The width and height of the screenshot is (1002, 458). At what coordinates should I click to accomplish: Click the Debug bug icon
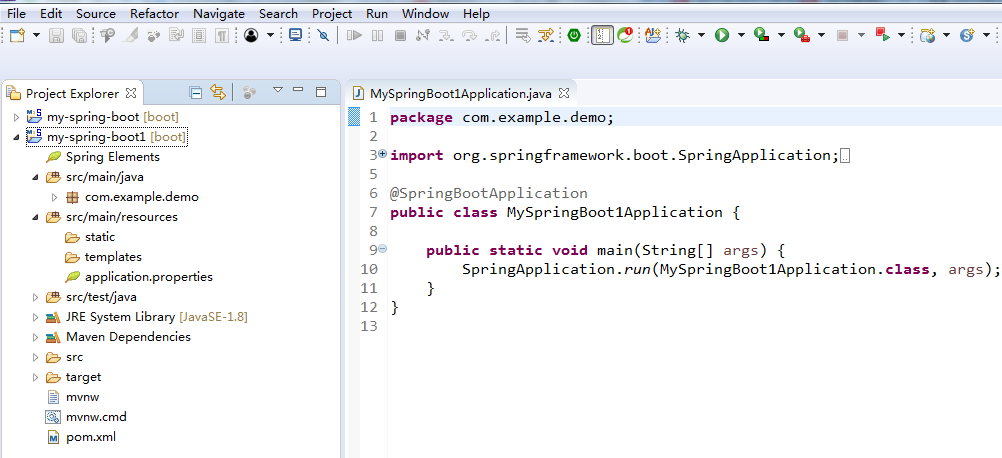(683, 36)
